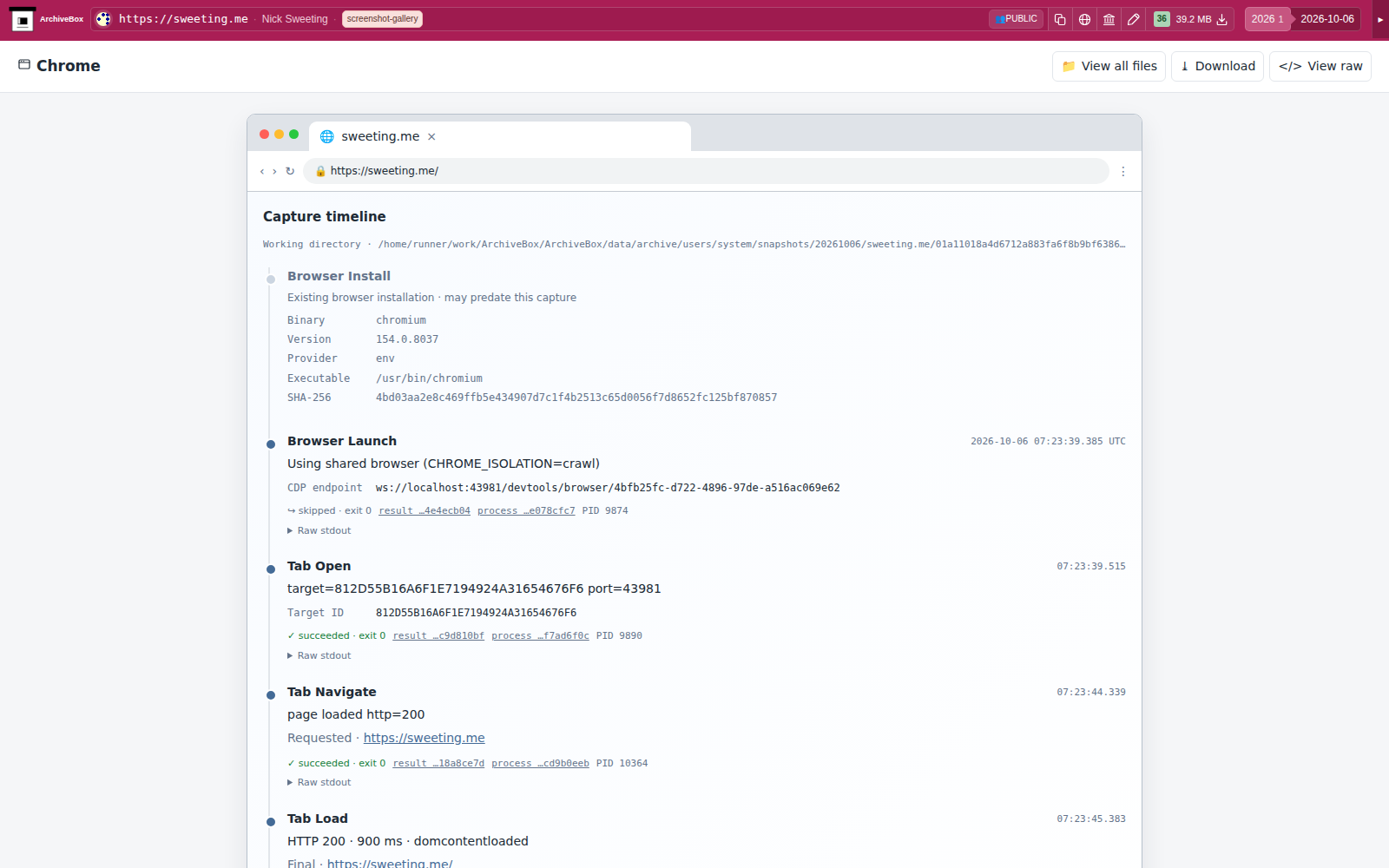Click the SHA-256 hash value
Image resolution: width=1389 pixels, height=868 pixels.
[x=576, y=398]
